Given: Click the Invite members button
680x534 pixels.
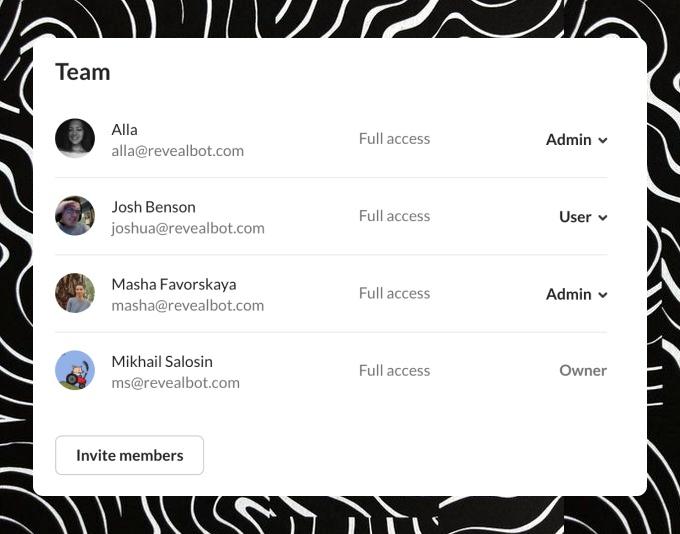Looking at the screenshot, I should point(130,455).
